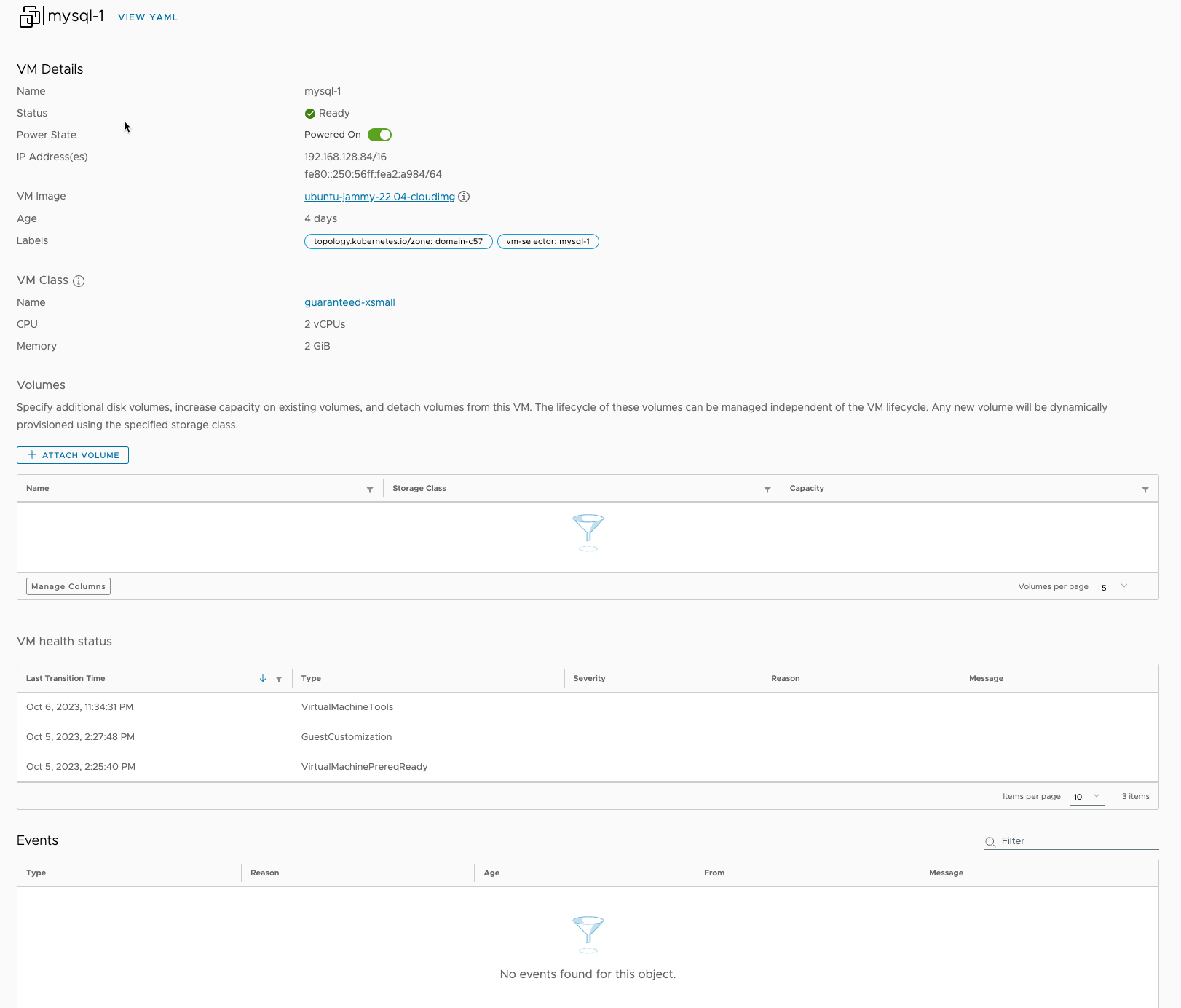Viewport: 1181px width, 1008px height.
Task: Filter volumes by Name column
Action: 370,489
